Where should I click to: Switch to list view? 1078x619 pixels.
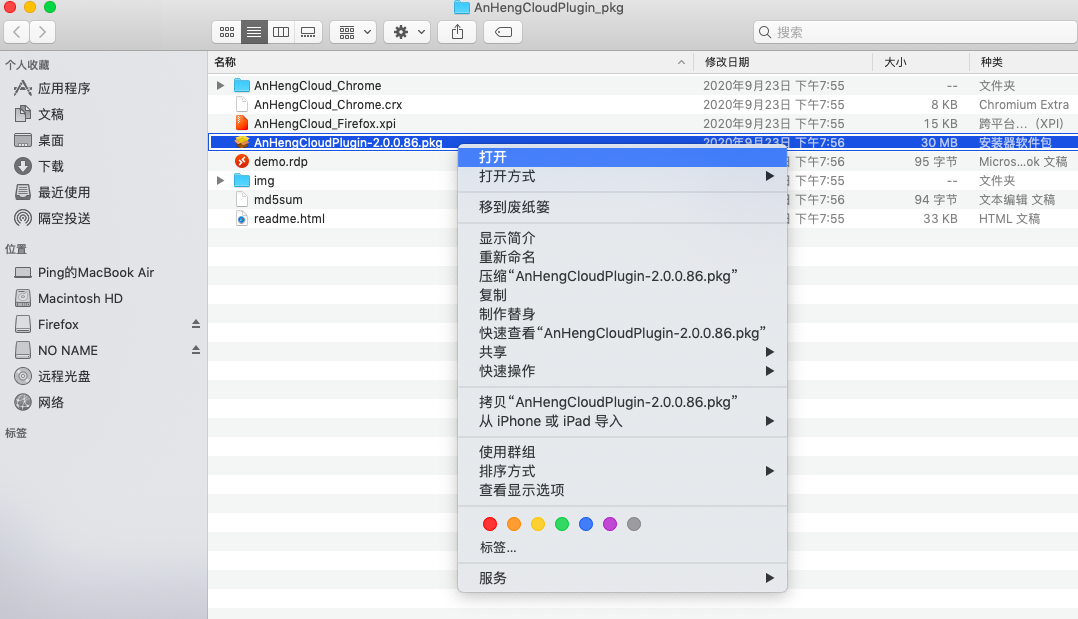(x=254, y=32)
